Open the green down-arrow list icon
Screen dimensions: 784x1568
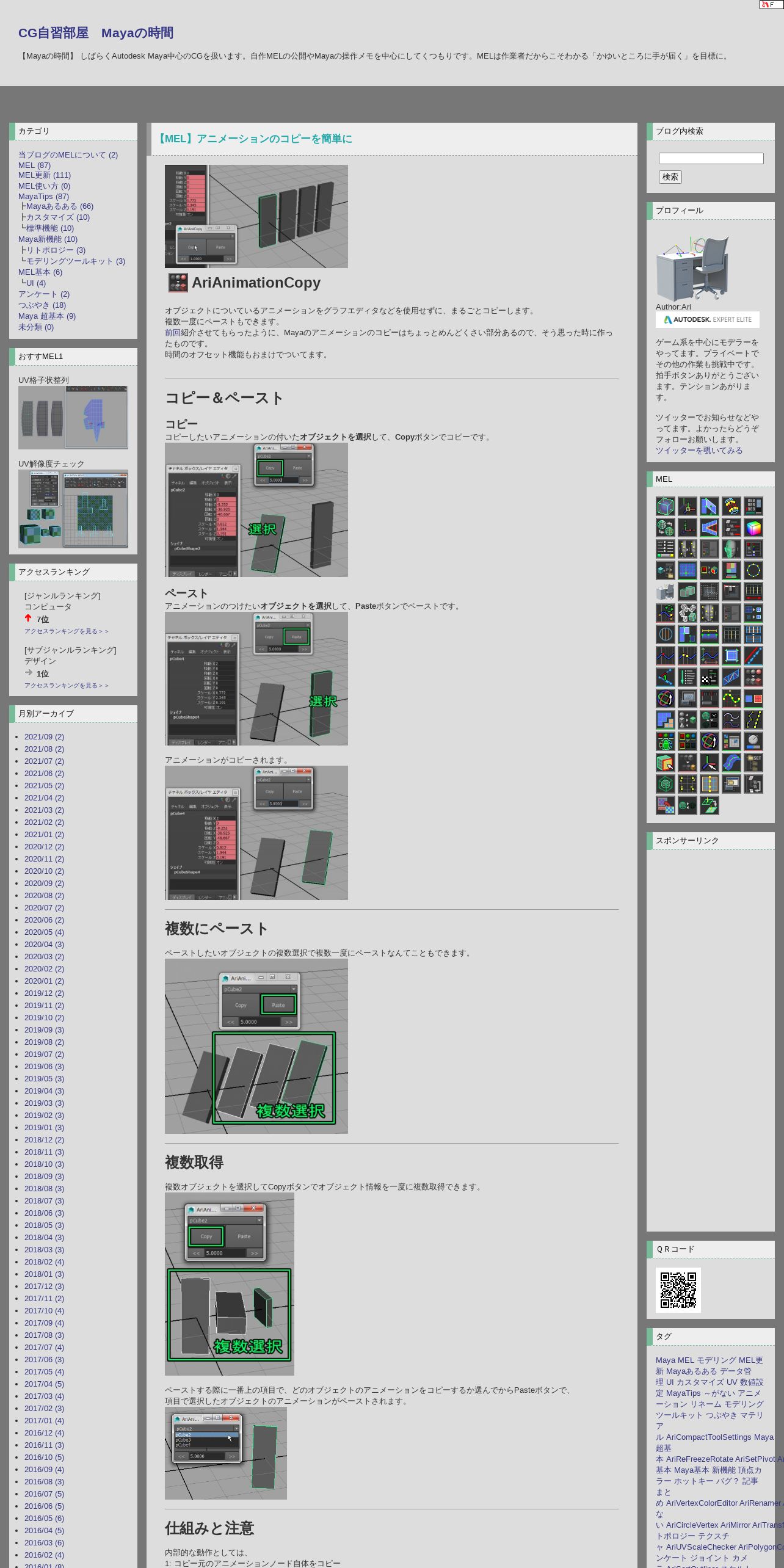688,677
